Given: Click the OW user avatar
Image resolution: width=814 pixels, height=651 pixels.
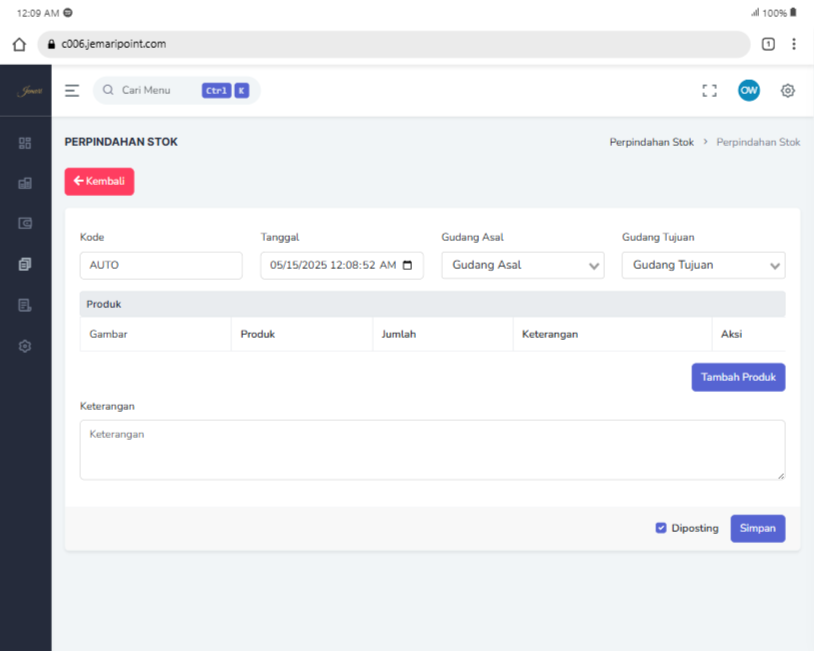Looking at the screenshot, I should pos(748,91).
